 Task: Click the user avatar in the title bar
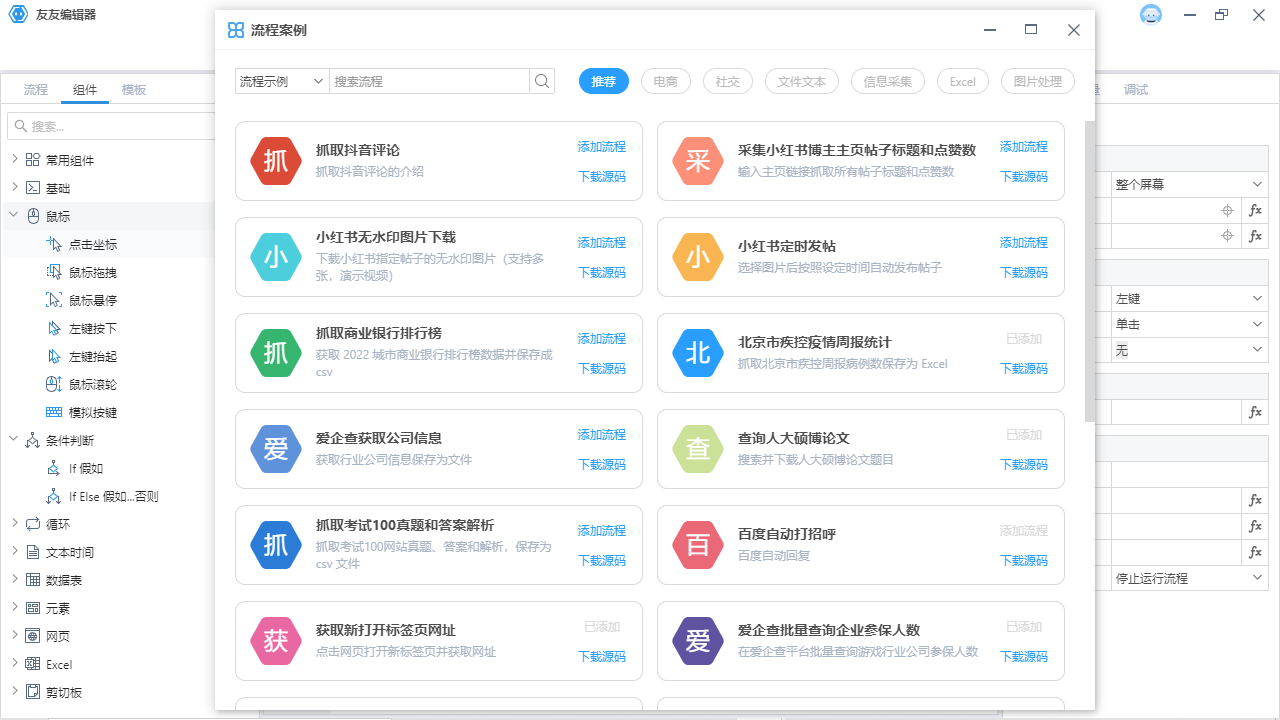1151,15
